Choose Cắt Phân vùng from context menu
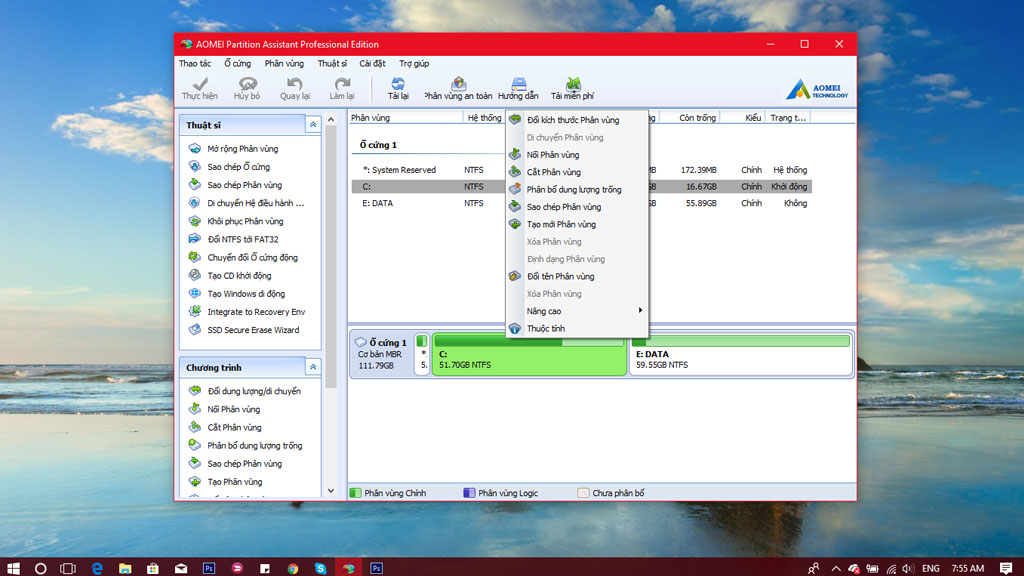1024x576 pixels. click(577, 172)
